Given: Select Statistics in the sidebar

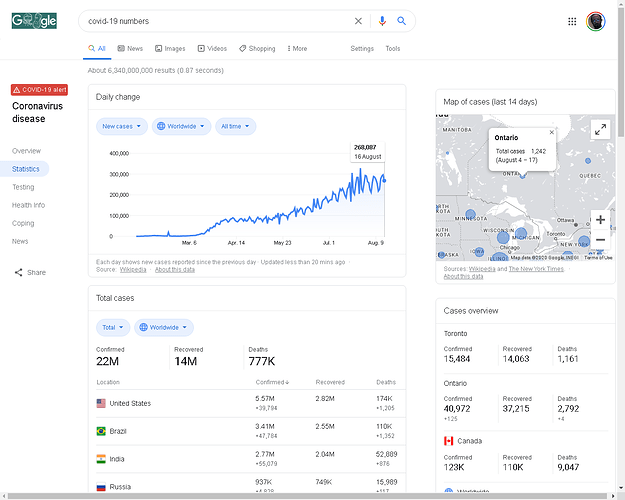Looking at the screenshot, I should 24,169.
